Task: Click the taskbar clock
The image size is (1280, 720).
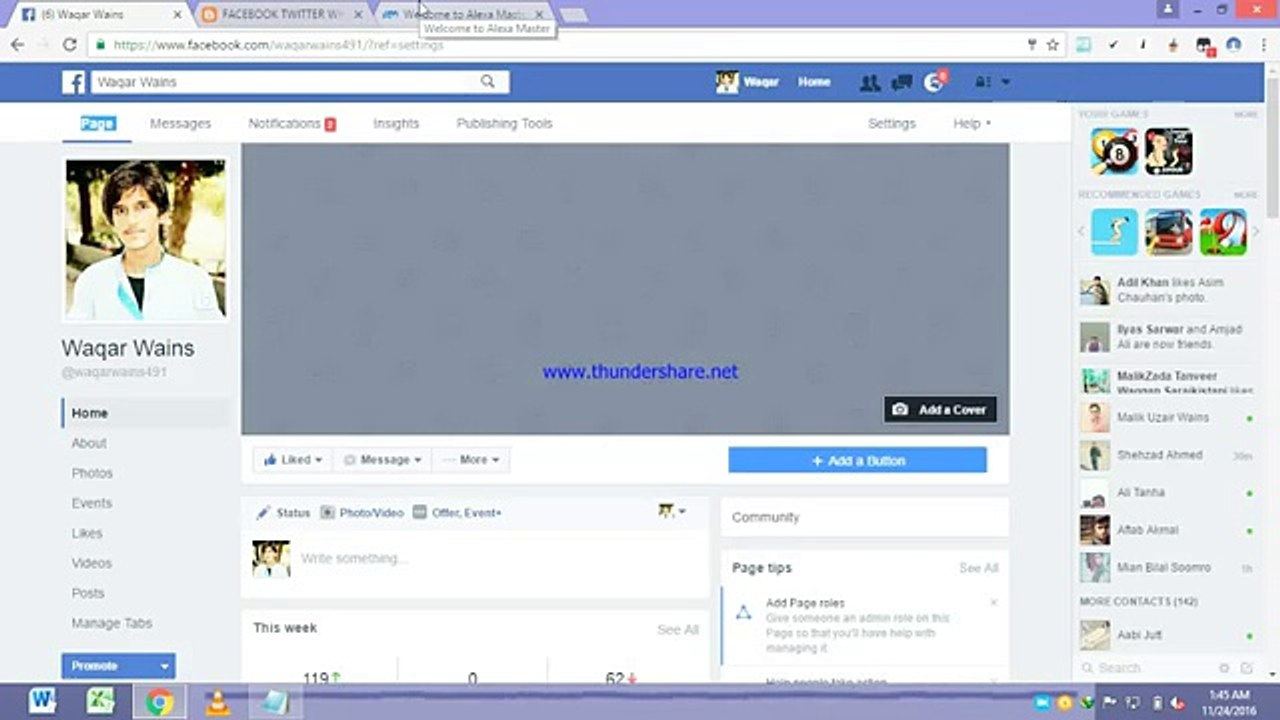Action: [x=1229, y=701]
